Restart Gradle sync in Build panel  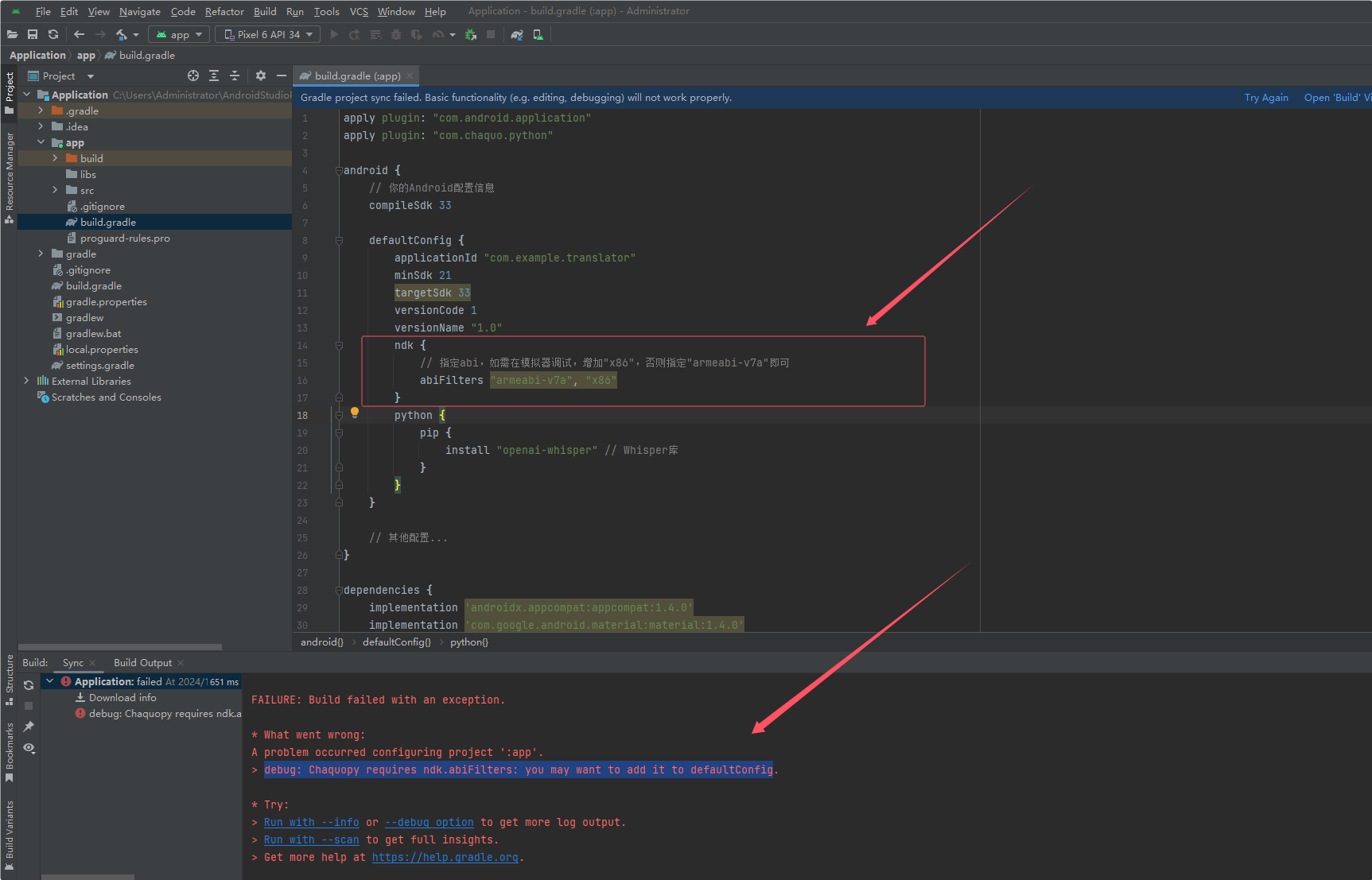pyautogui.click(x=28, y=684)
